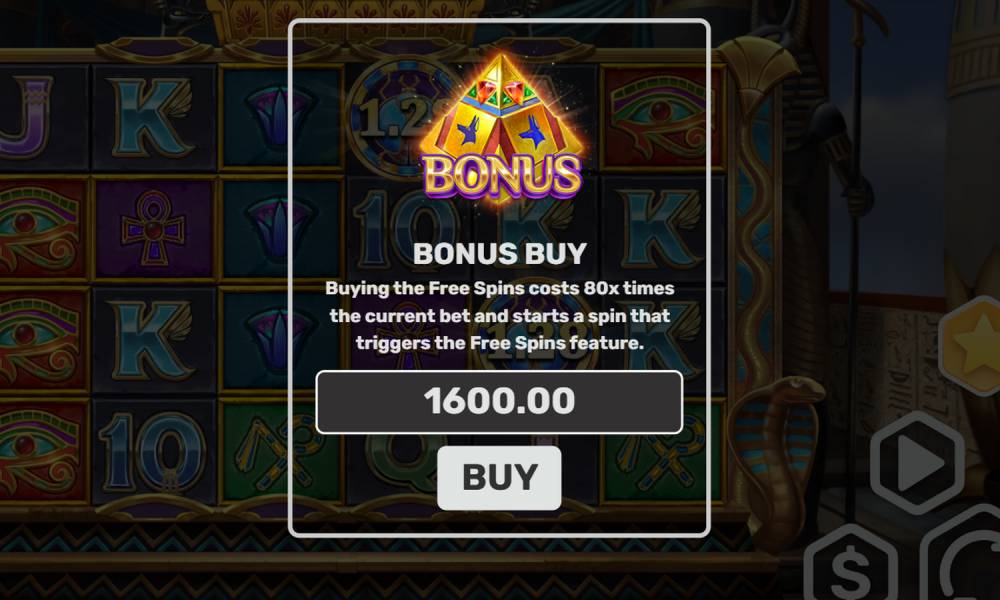
Task: Click the top-left K card symbol
Action: pos(152,117)
